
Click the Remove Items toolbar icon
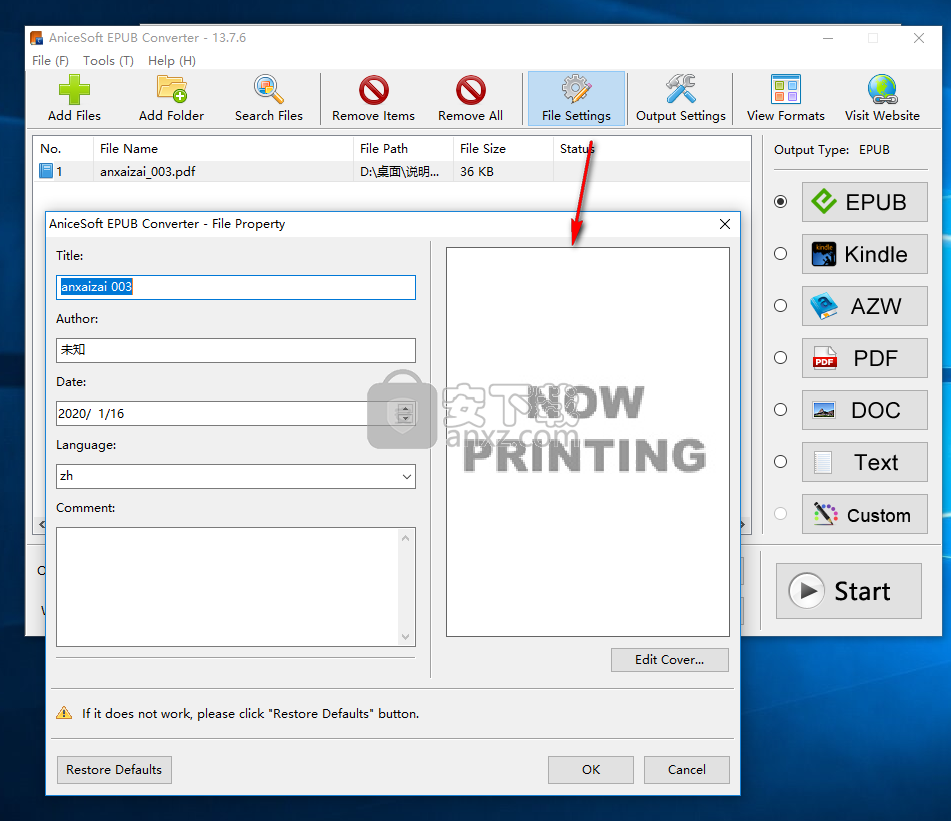pos(374,90)
